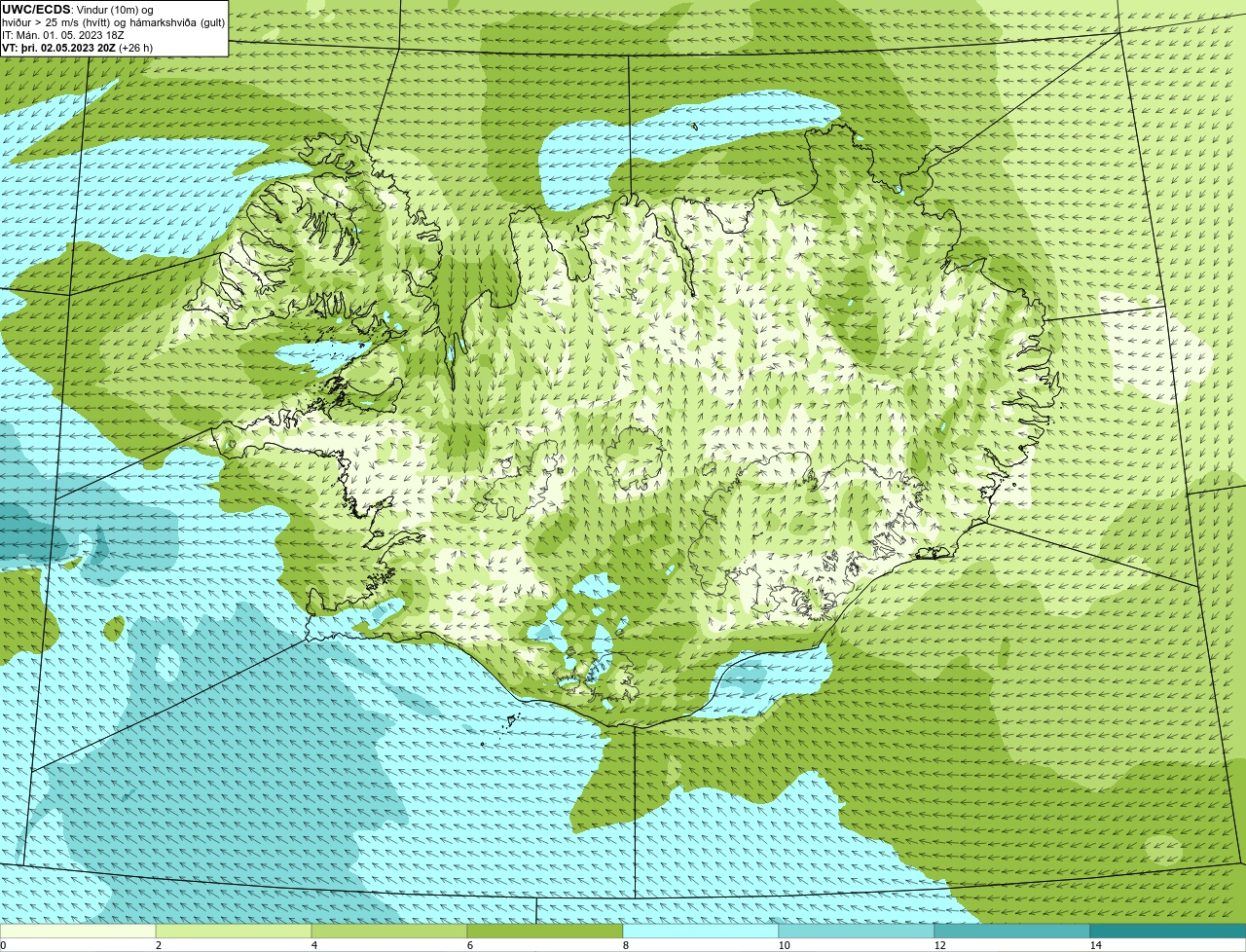Click the light cyan 8–10 m/s legend swatch
The width and height of the screenshot is (1246, 952).
701,931
